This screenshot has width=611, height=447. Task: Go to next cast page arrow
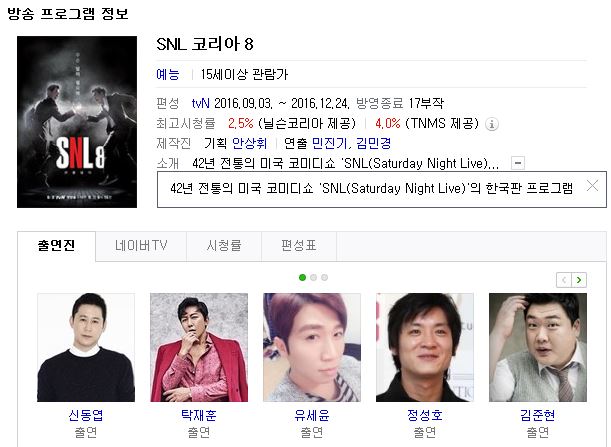tap(579, 280)
